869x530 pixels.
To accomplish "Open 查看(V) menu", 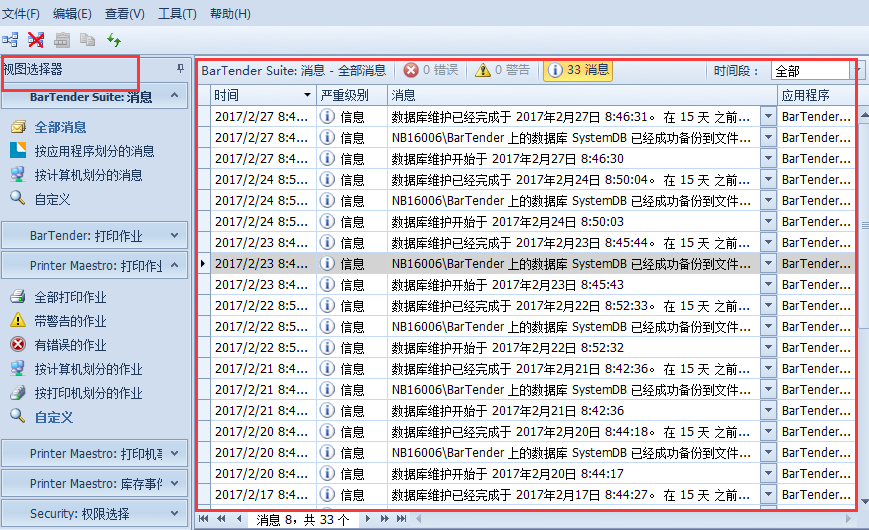I will click(x=125, y=13).
